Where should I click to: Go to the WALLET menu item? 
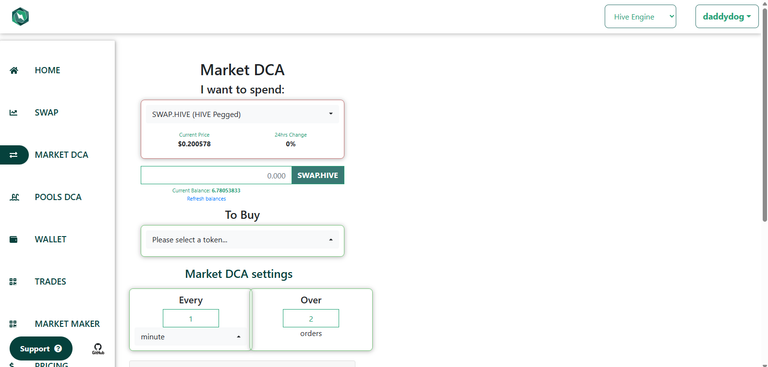50,239
